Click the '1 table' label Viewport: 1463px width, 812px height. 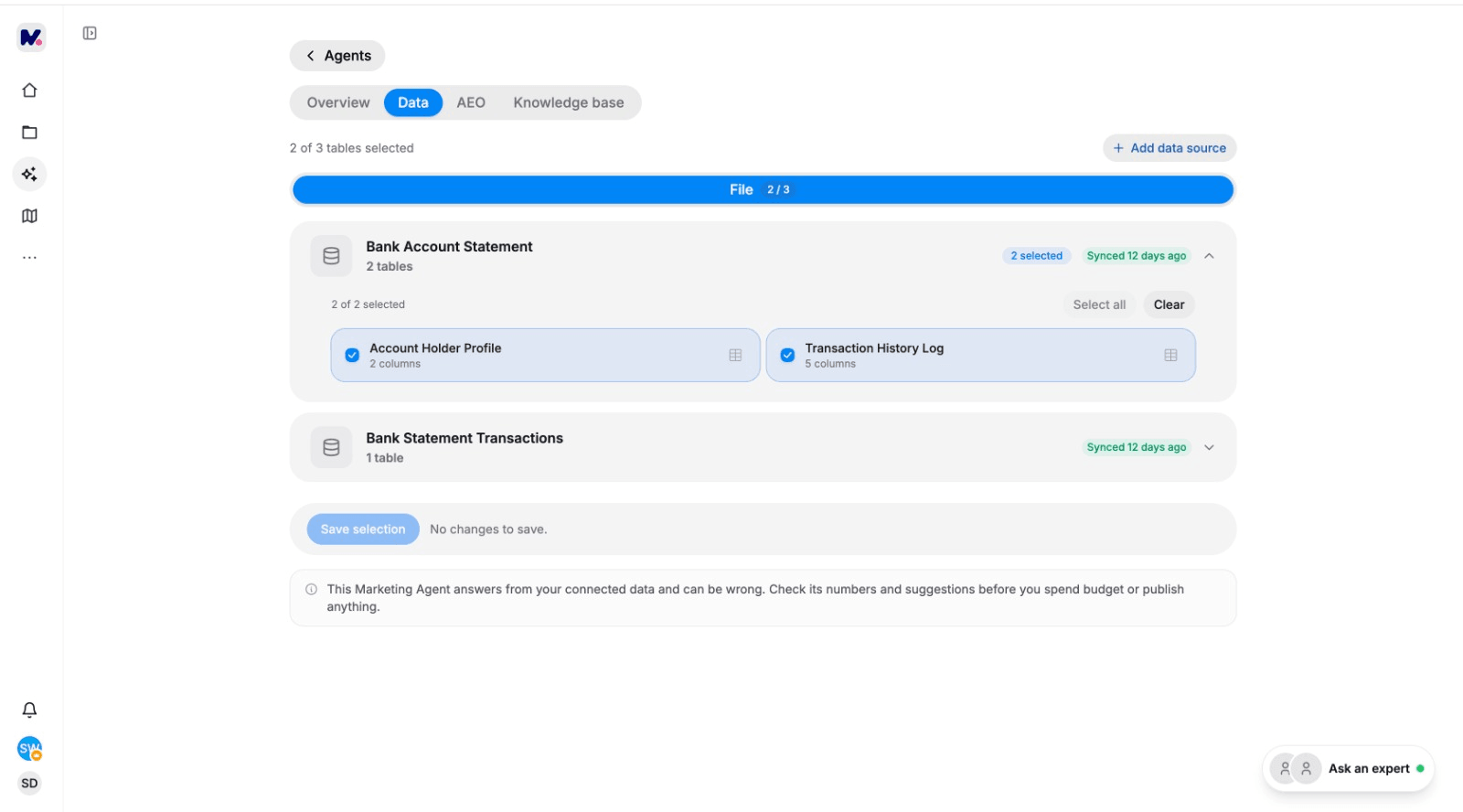pyautogui.click(x=385, y=458)
